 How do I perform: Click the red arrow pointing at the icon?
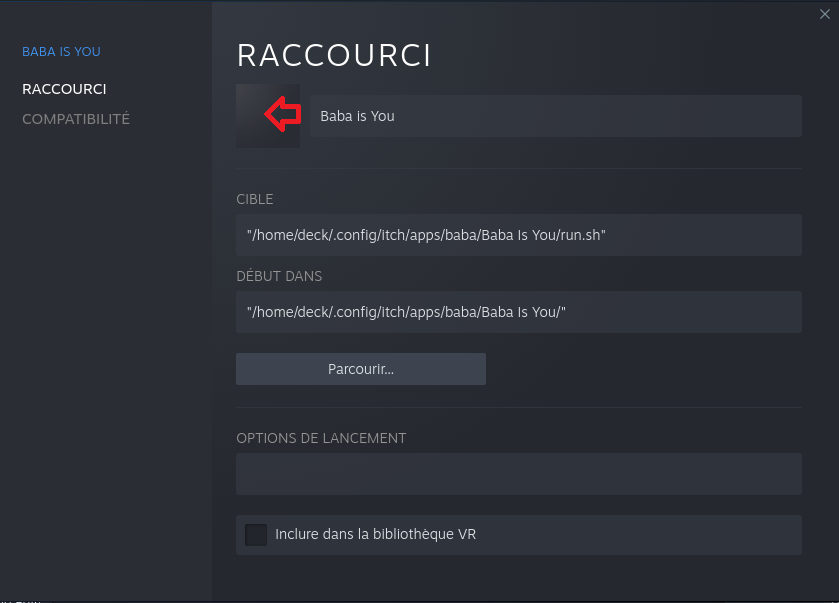(x=283, y=114)
